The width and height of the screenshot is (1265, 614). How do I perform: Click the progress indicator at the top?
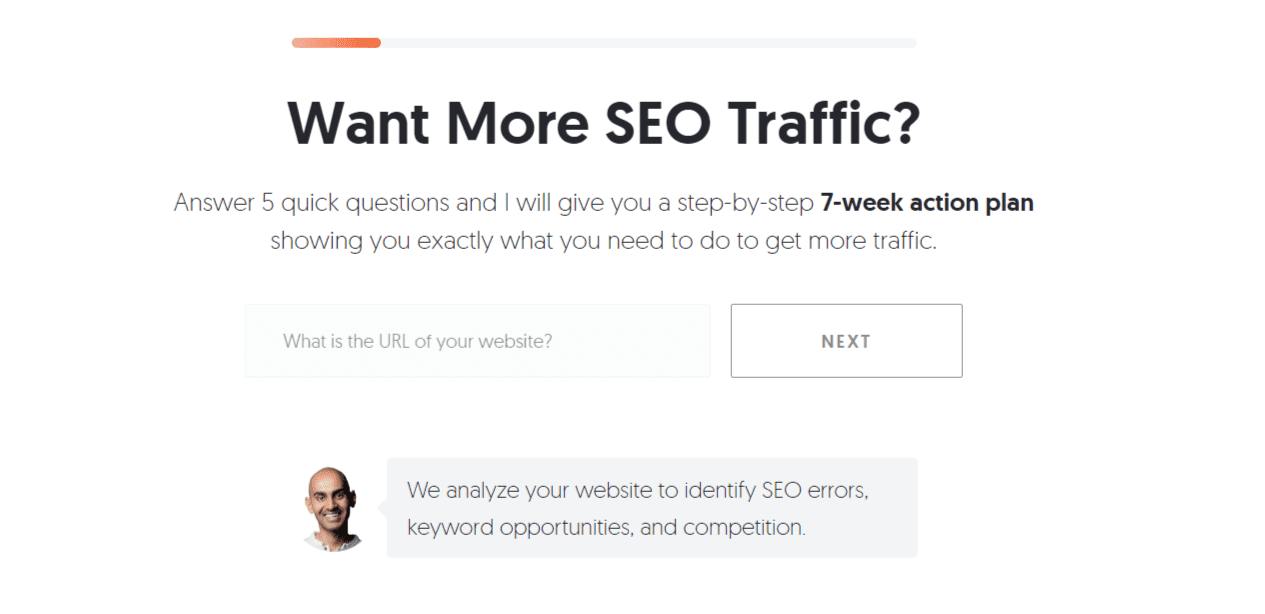pos(603,42)
